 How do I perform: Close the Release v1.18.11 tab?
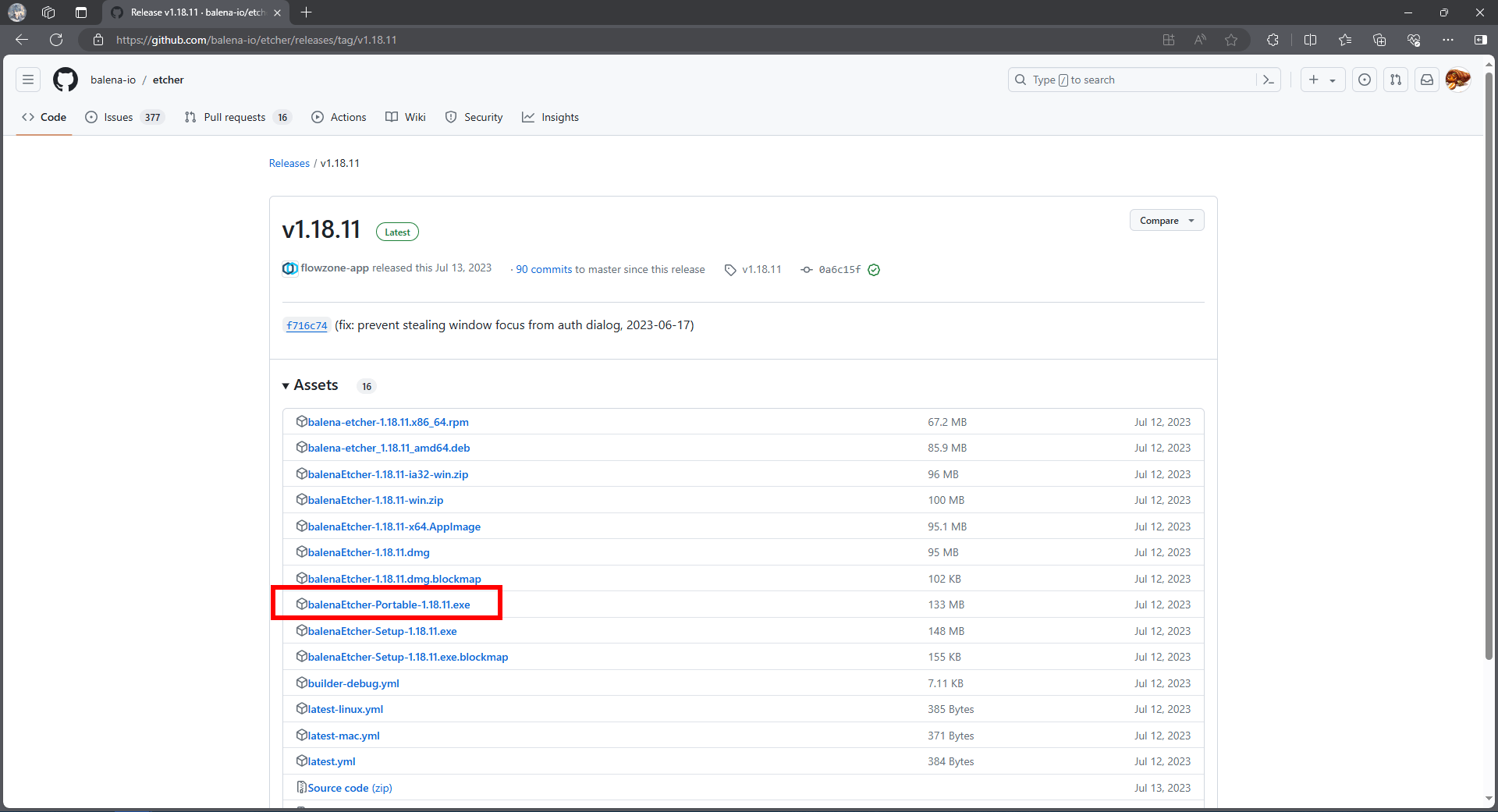coord(277,12)
